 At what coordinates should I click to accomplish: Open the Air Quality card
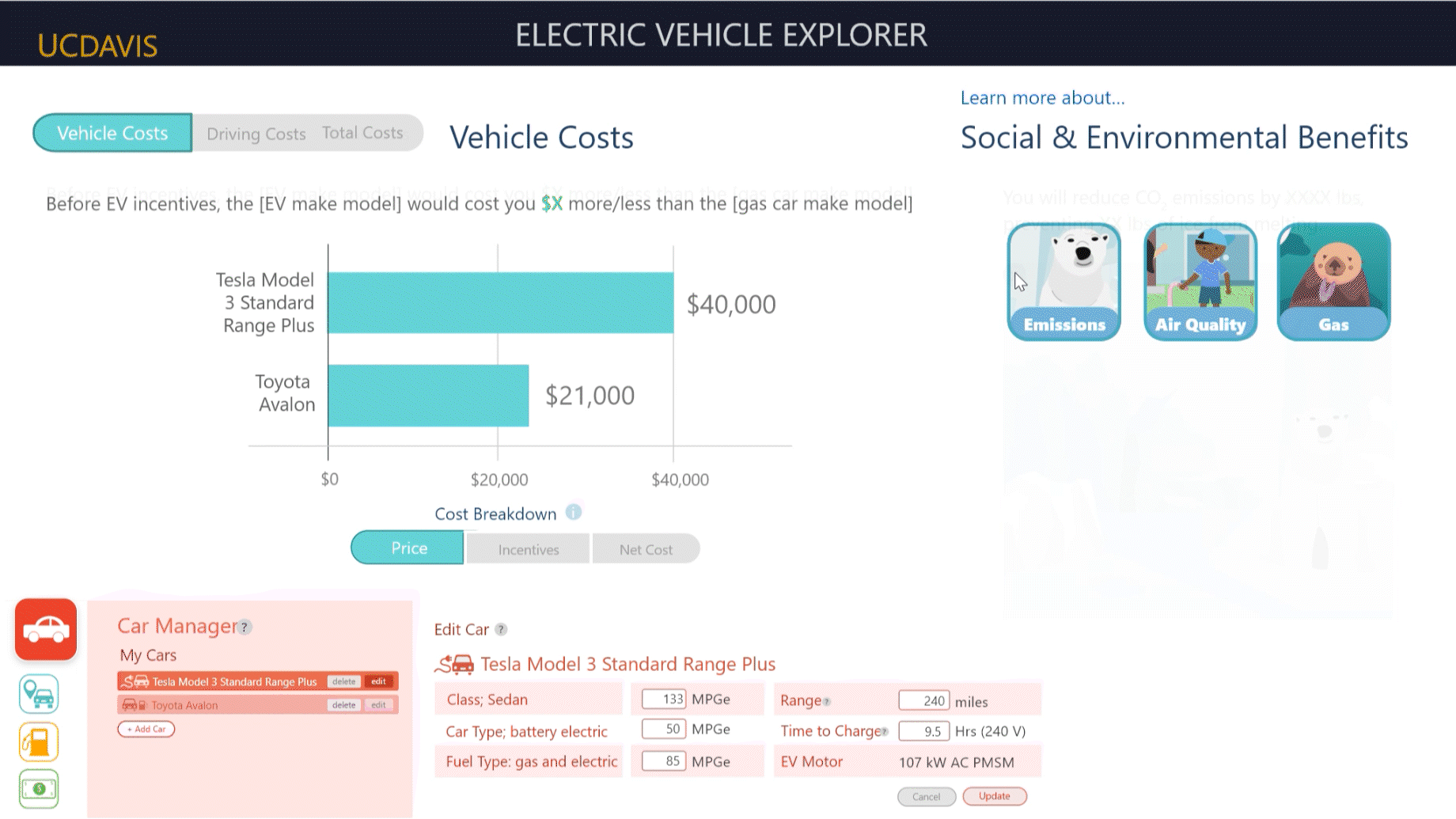point(1200,282)
